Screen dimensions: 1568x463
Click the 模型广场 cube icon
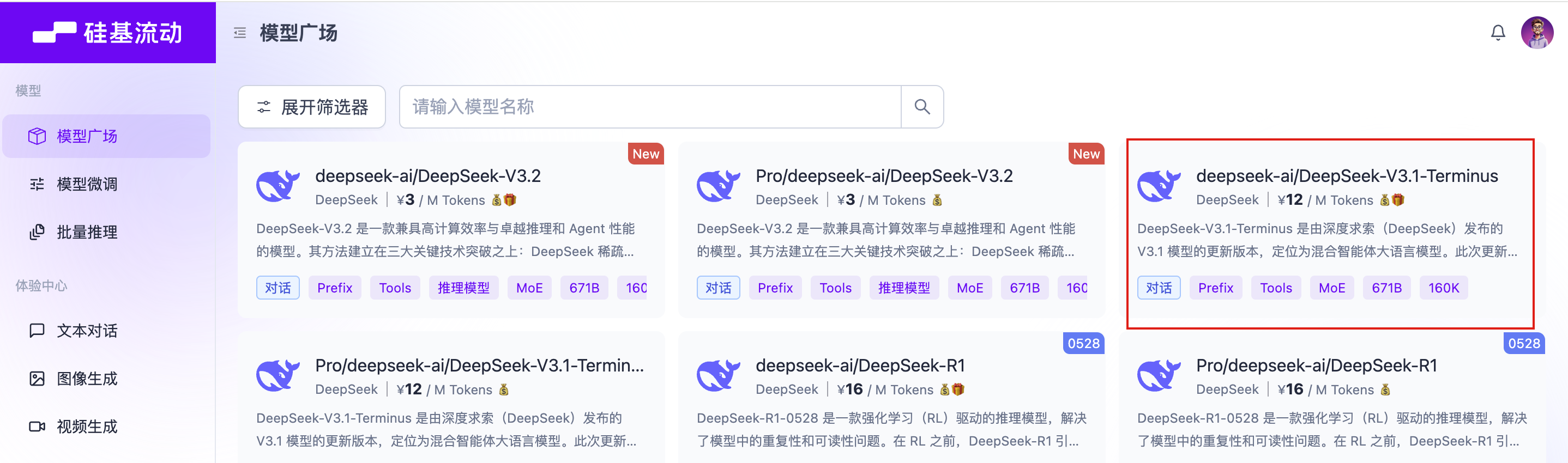point(37,136)
